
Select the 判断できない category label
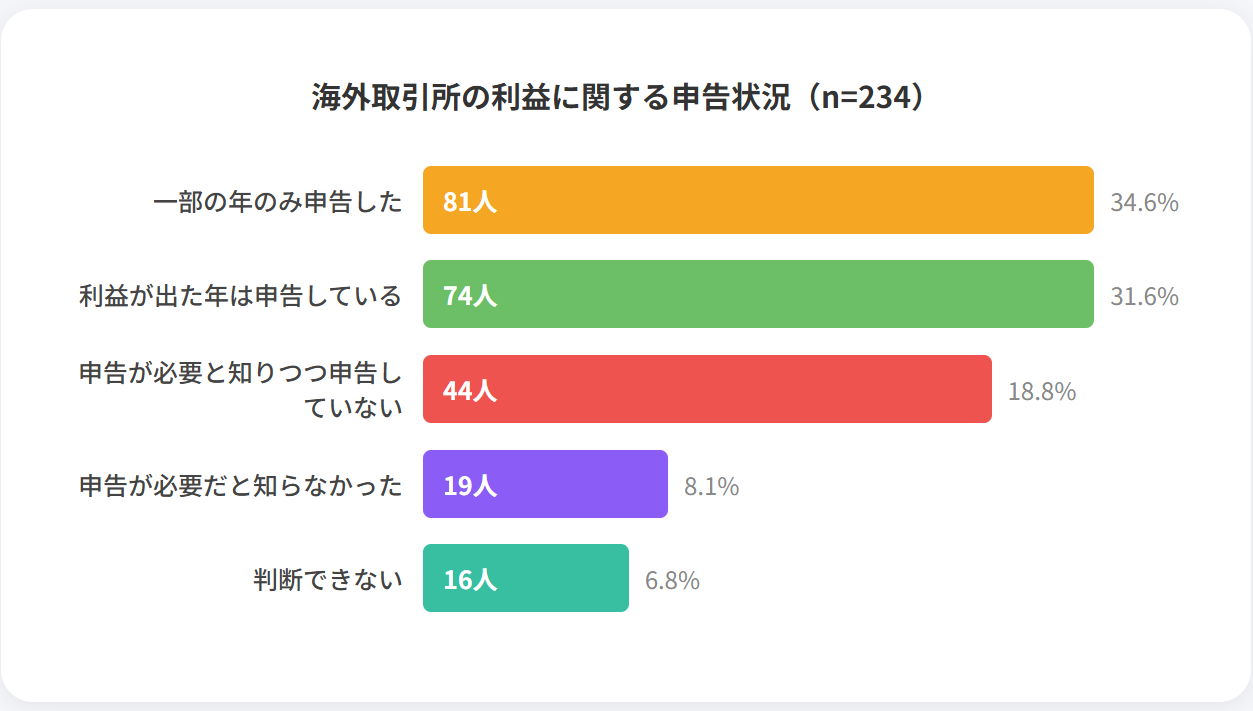coord(328,580)
